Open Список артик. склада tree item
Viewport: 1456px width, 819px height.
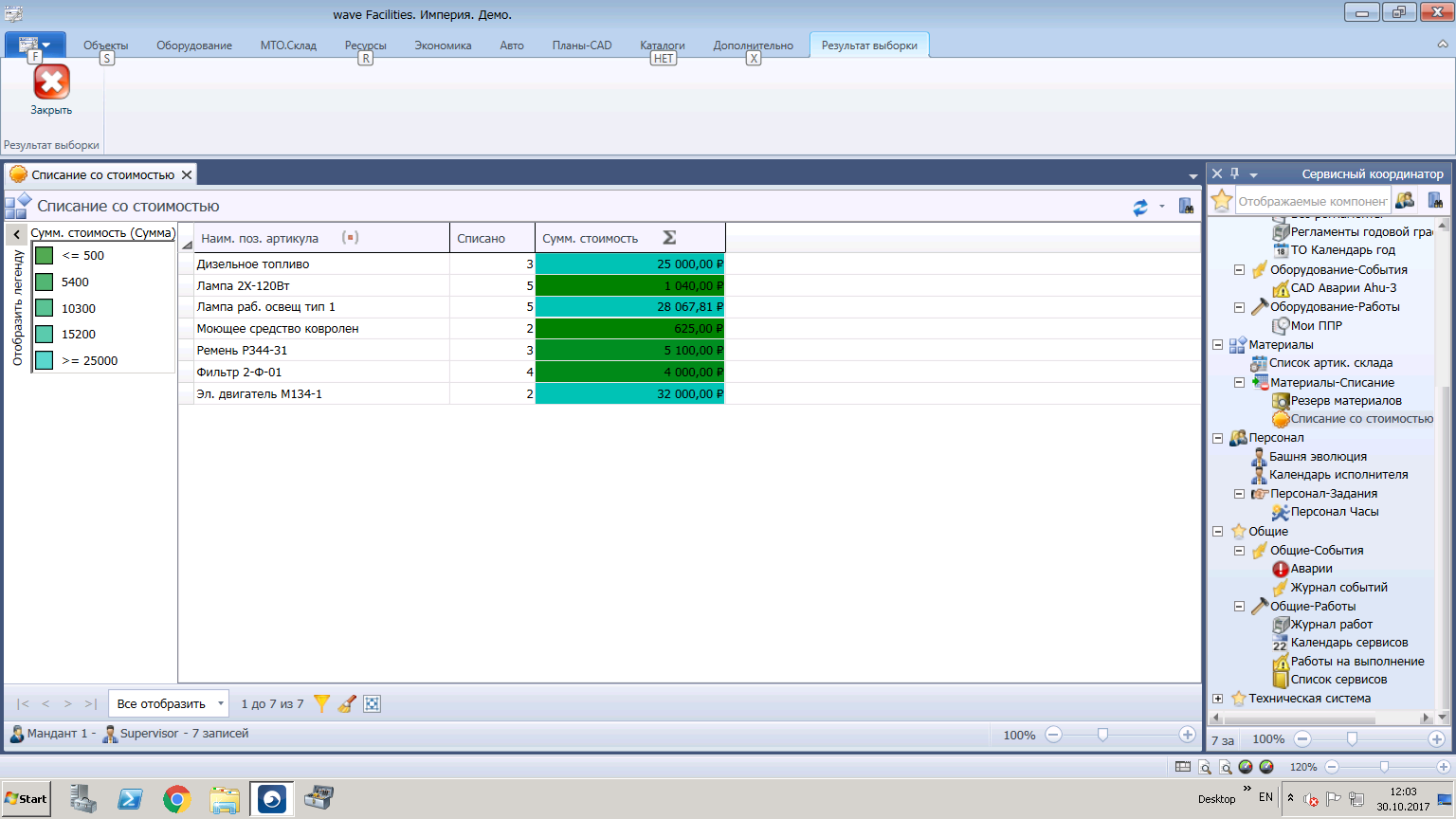[x=1331, y=363]
